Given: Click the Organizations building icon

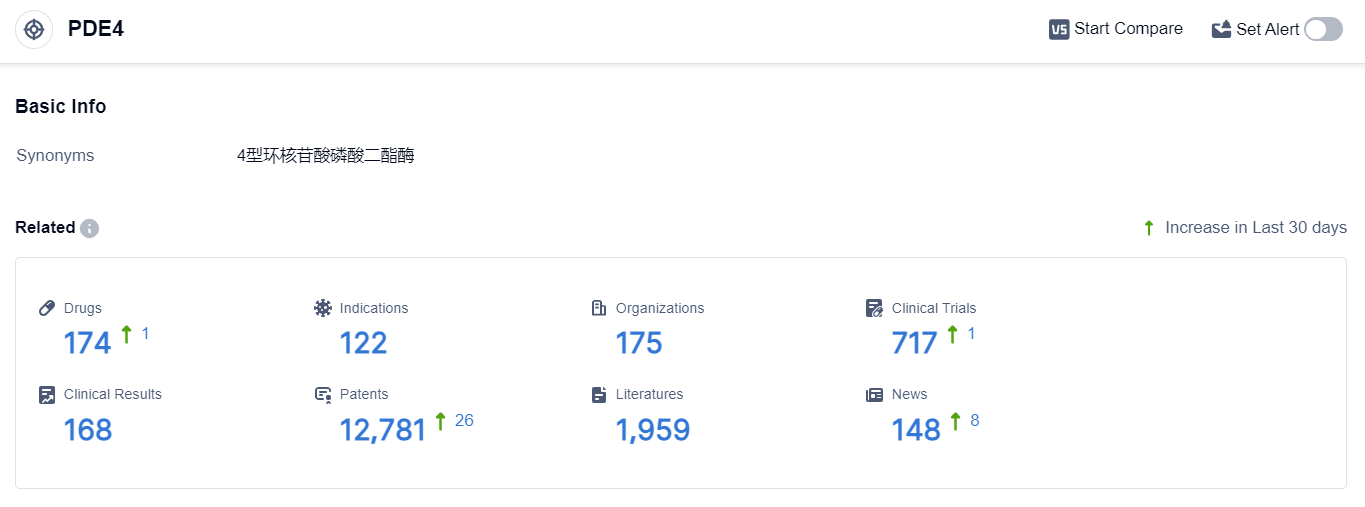Looking at the screenshot, I should (599, 308).
